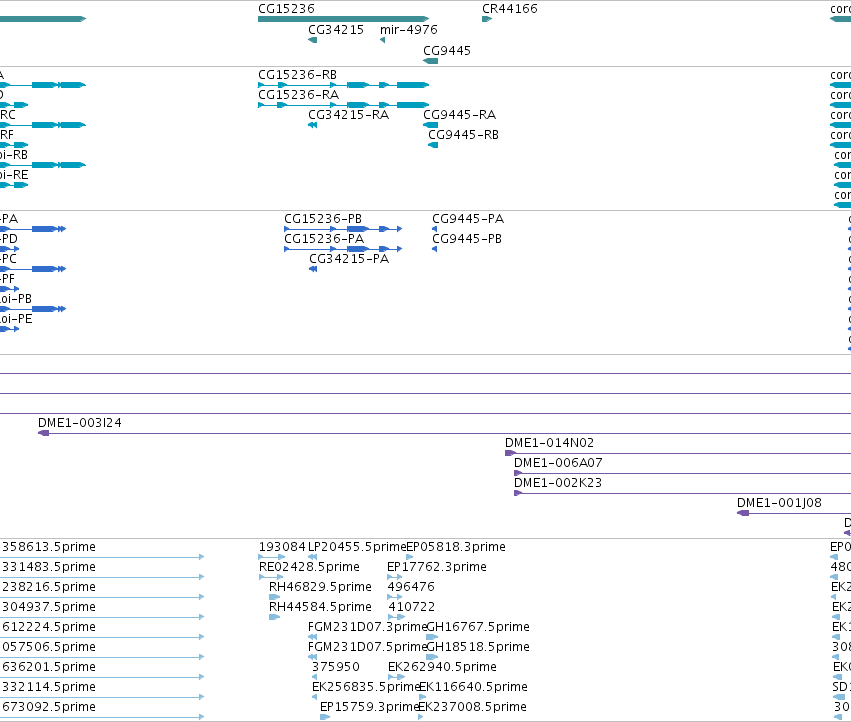Click the mir-4976 gene label
The height and width of the screenshot is (722, 851).
pos(409,29)
